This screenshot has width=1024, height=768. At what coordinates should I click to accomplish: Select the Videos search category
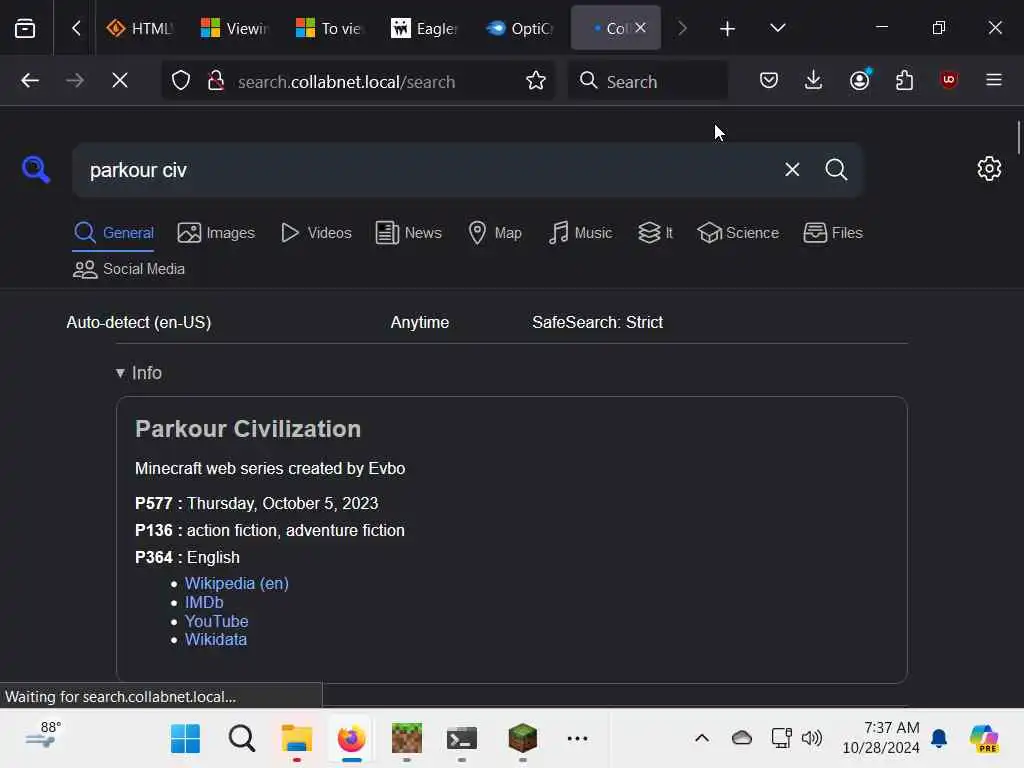[316, 233]
